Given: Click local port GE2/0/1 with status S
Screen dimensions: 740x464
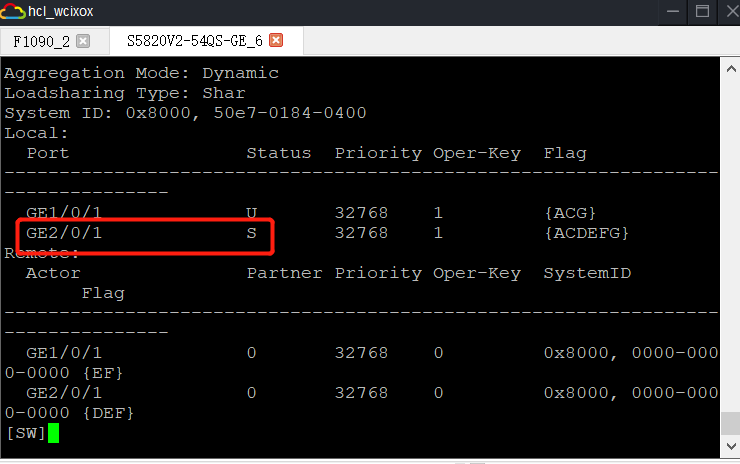Looking at the screenshot, I should [x=64, y=233].
